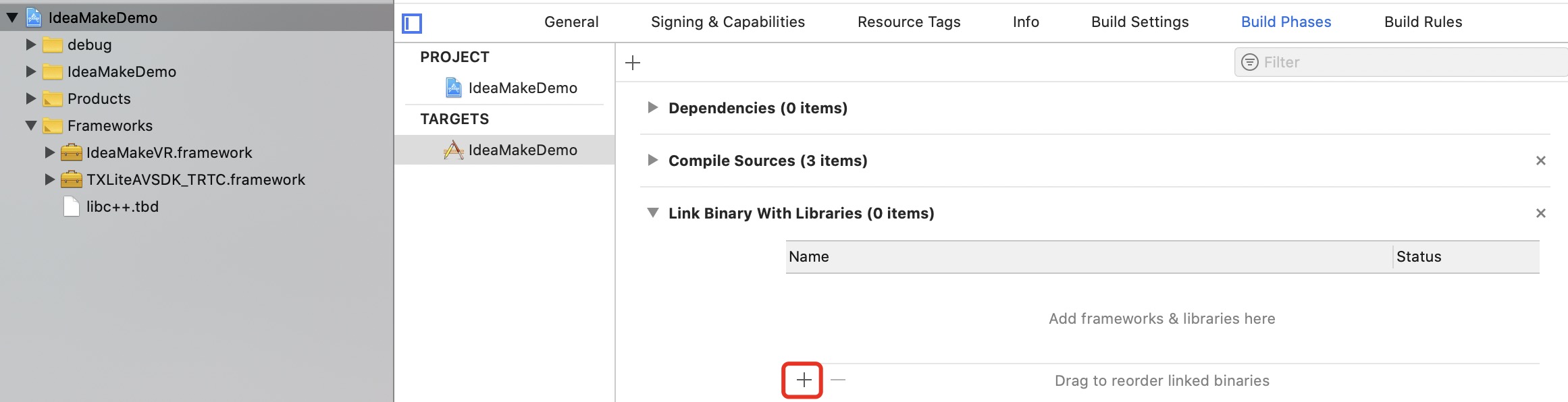Click the minus button to remove linked library
Screen dimensions: 1568x402
click(x=838, y=380)
